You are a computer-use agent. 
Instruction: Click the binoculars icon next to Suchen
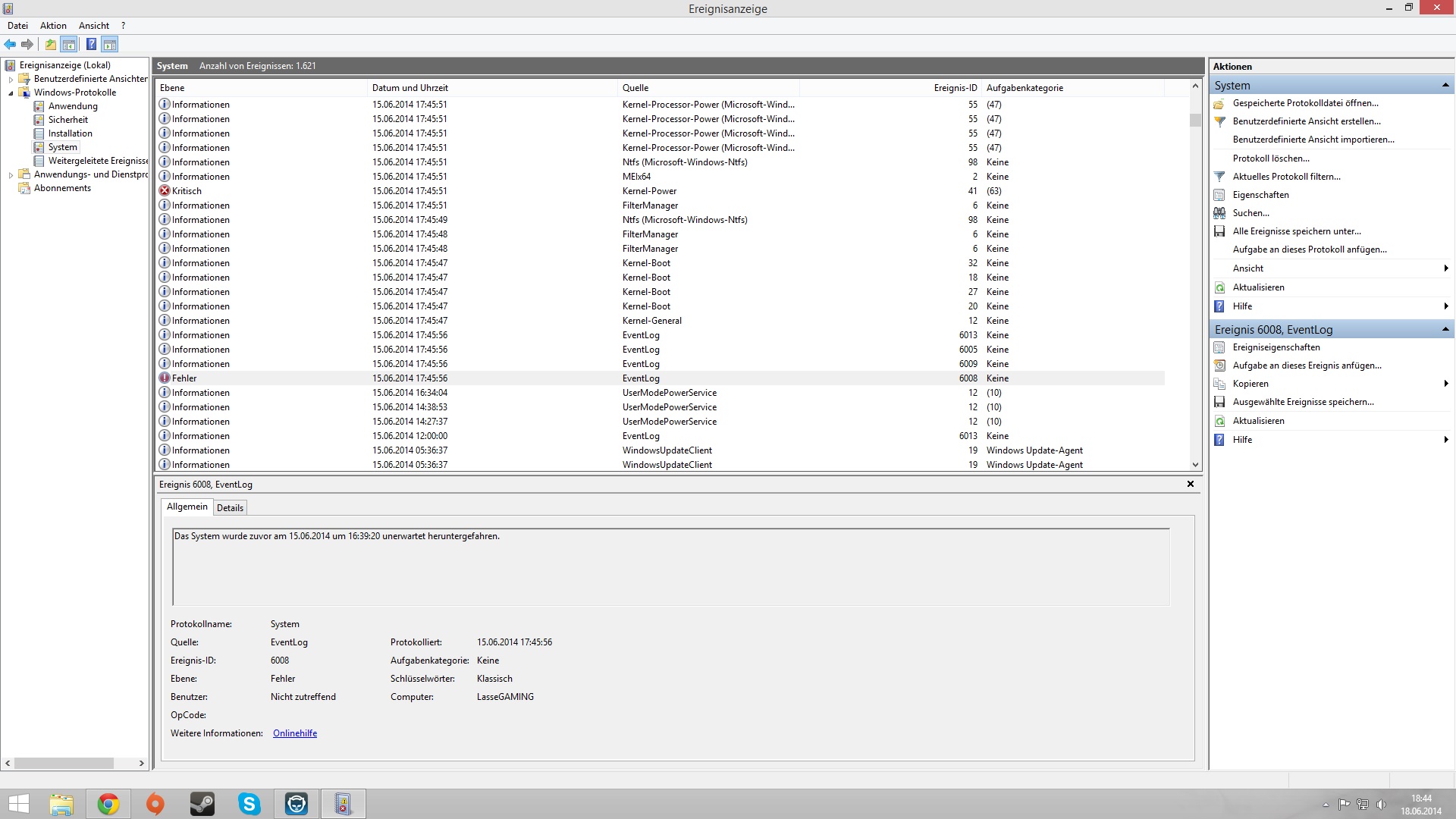[x=1219, y=213]
